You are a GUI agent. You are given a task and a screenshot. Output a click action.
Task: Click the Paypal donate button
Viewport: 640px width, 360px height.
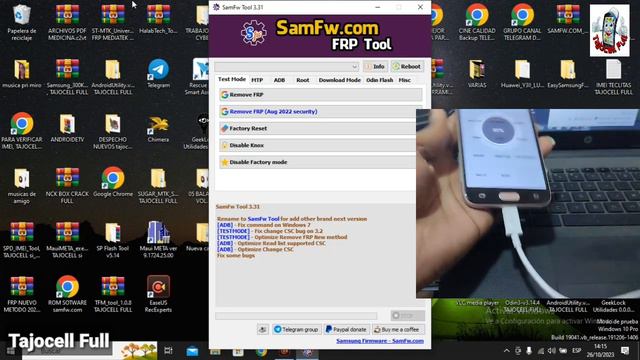point(346,329)
